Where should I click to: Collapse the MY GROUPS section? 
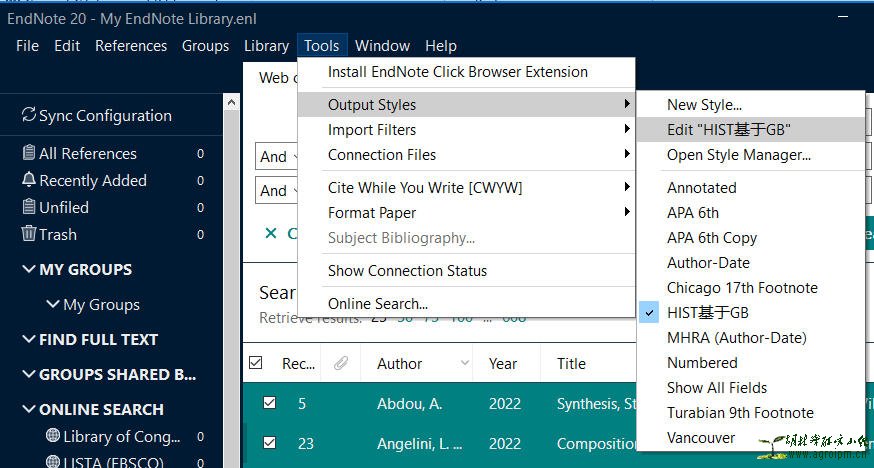28,270
